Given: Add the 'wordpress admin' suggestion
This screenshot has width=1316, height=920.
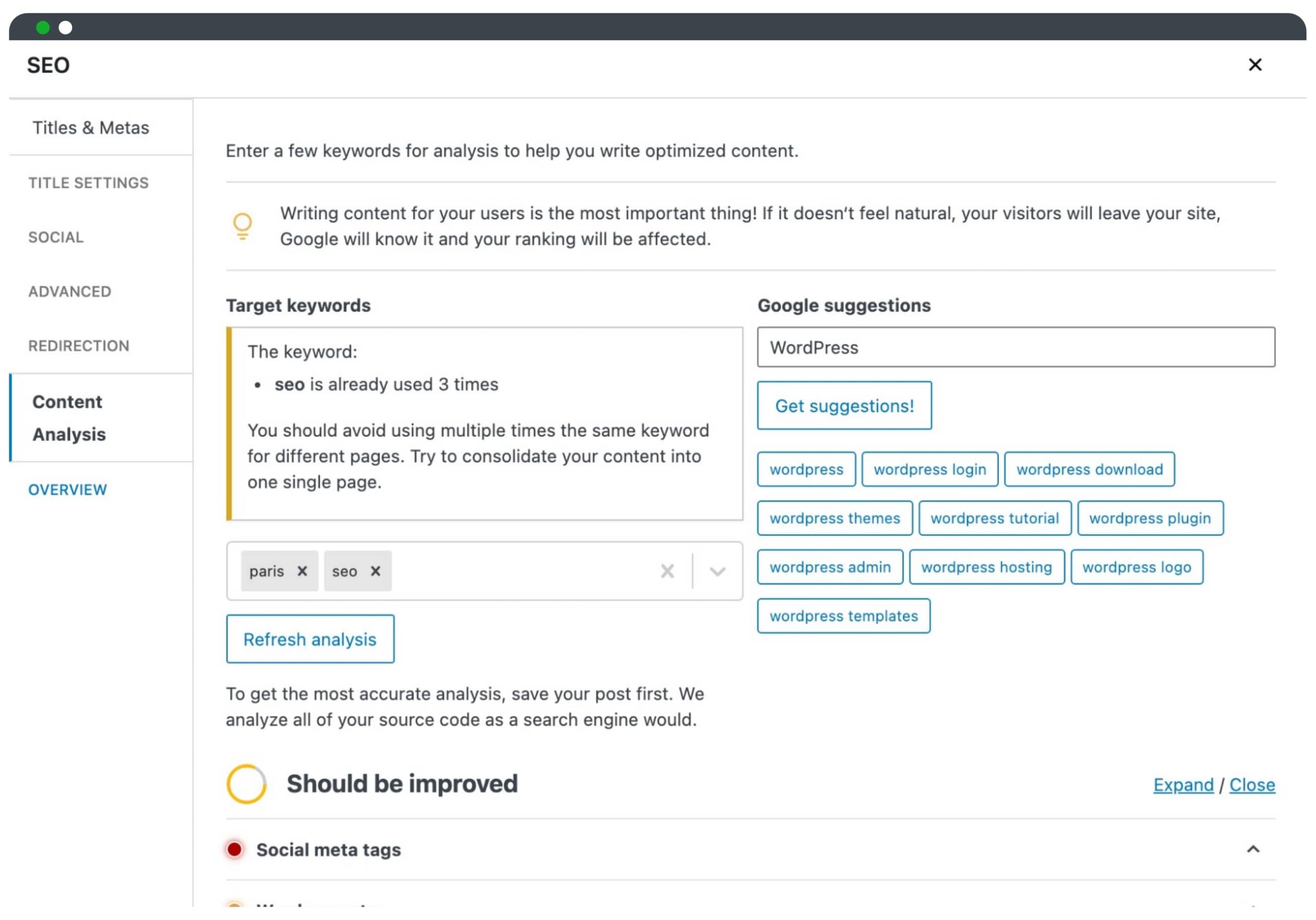Looking at the screenshot, I should coord(830,567).
